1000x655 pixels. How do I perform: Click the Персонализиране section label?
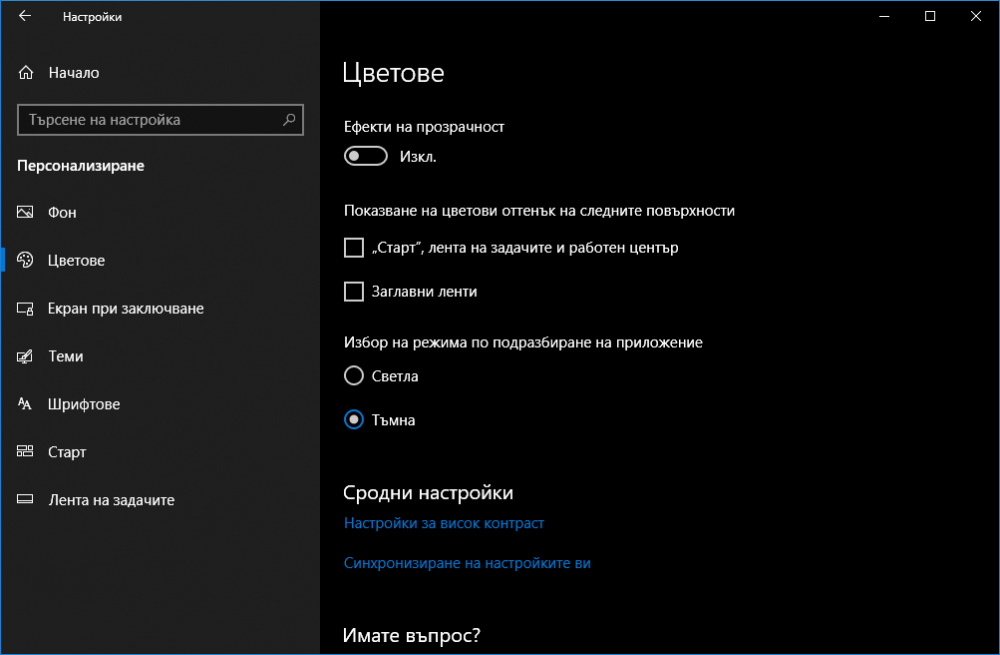point(81,166)
